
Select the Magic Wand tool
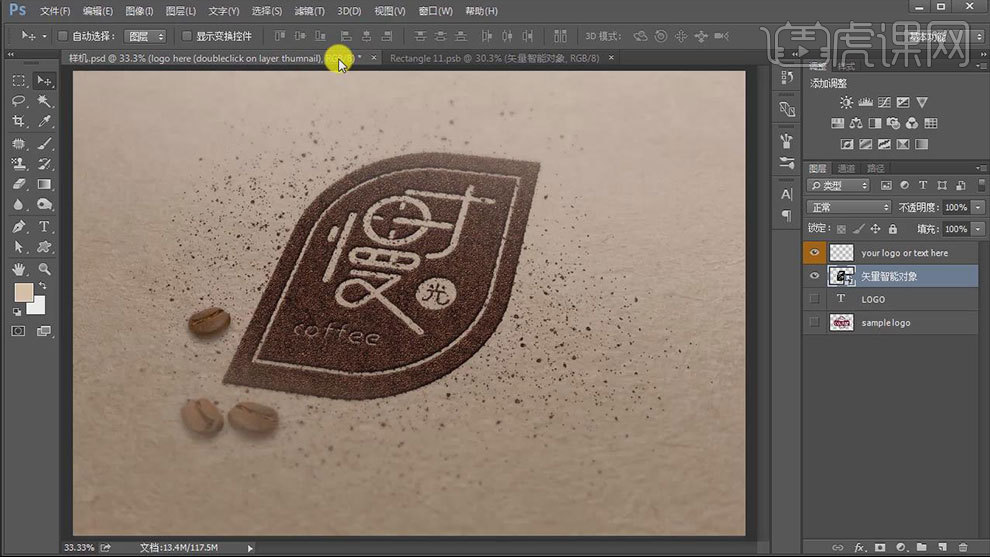point(44,101)
